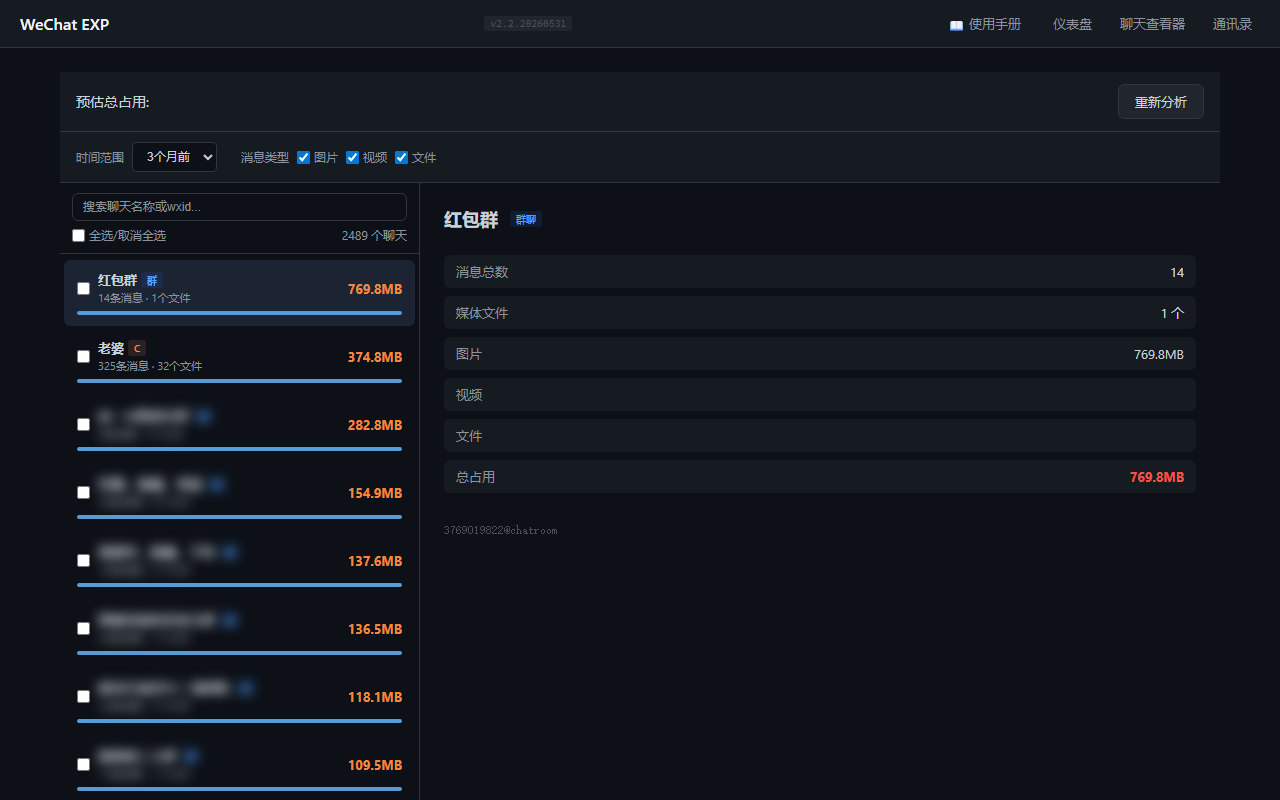Select the 老婆 chat checkbox

click(x=84, y=357)
